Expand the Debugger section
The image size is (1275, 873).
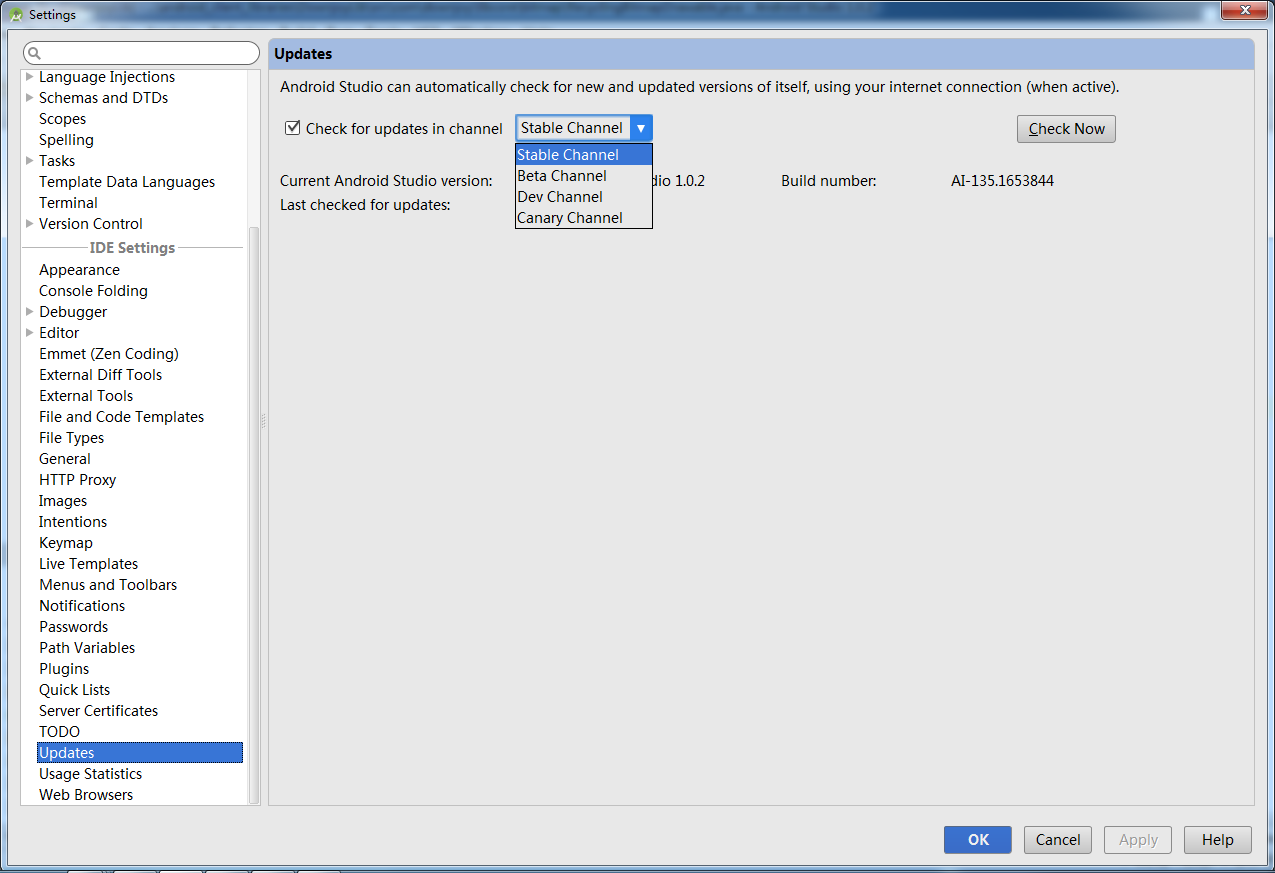coord(28,311)
